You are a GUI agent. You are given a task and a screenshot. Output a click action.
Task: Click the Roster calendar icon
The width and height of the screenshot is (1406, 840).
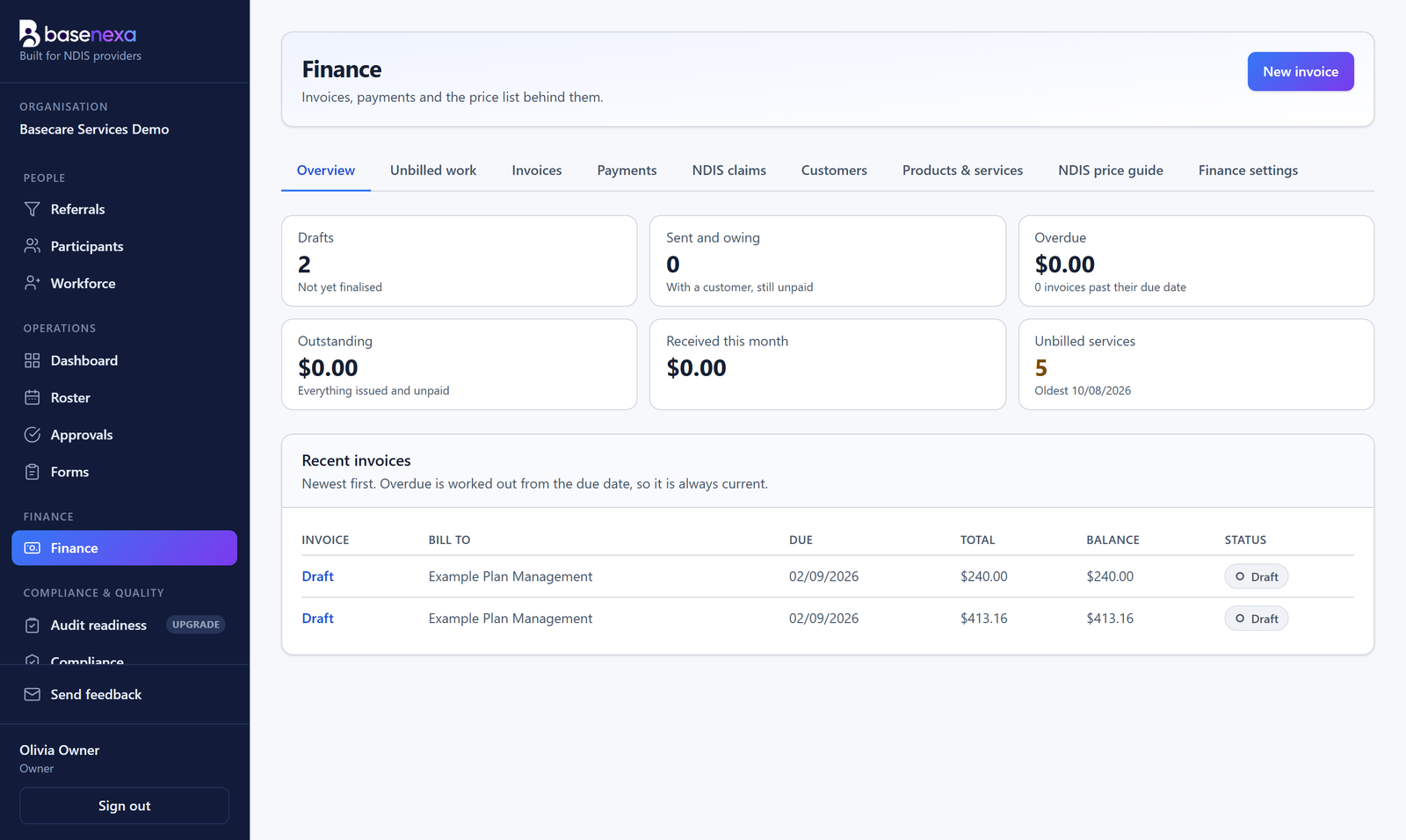pos(33,397)
